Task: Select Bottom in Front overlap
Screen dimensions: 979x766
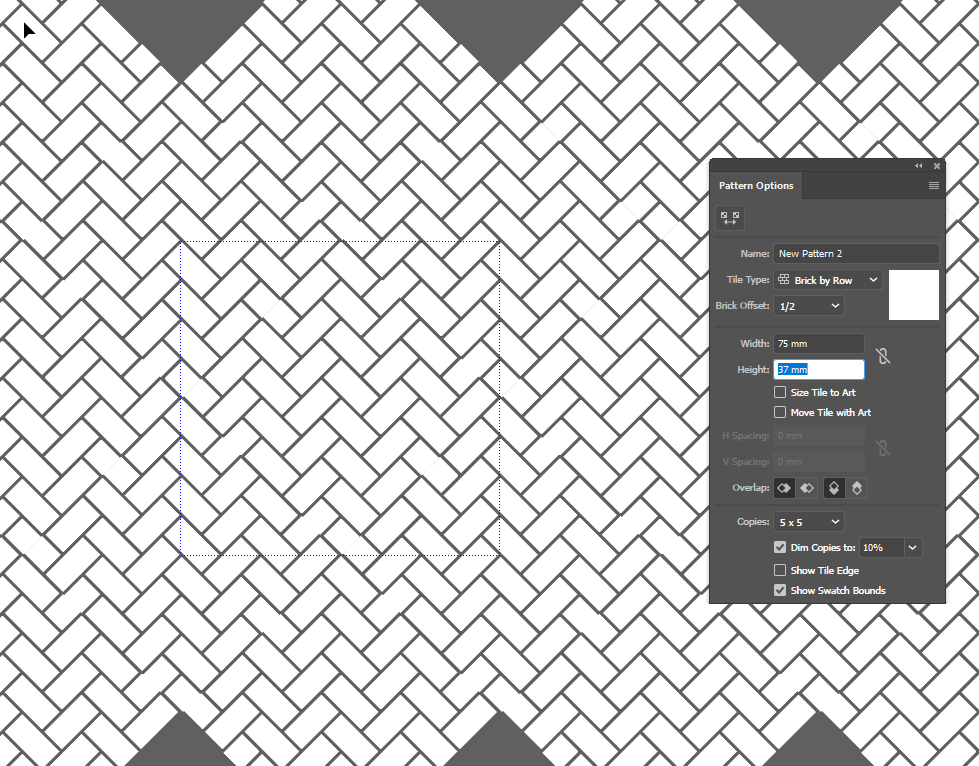Action: tap(857, 488)
